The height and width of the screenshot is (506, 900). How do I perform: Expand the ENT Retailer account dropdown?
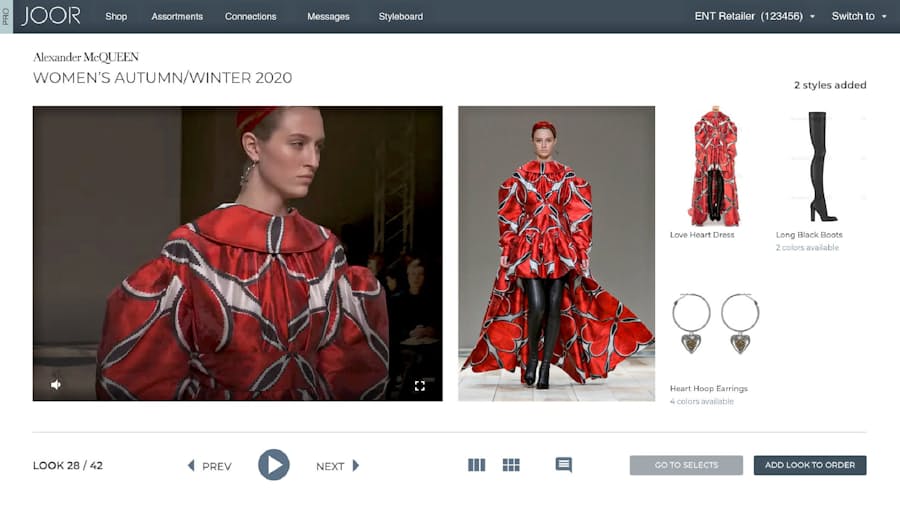[755, 16]
